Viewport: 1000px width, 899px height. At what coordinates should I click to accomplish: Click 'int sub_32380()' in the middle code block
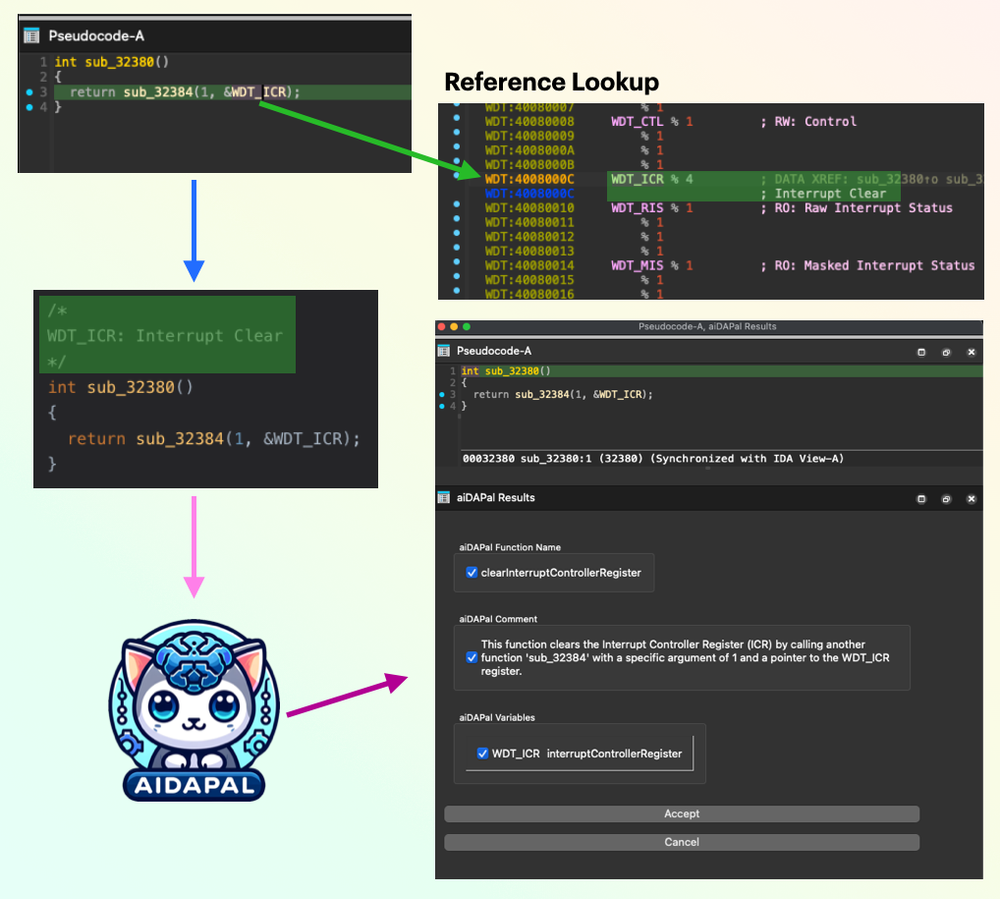(121, 387)
